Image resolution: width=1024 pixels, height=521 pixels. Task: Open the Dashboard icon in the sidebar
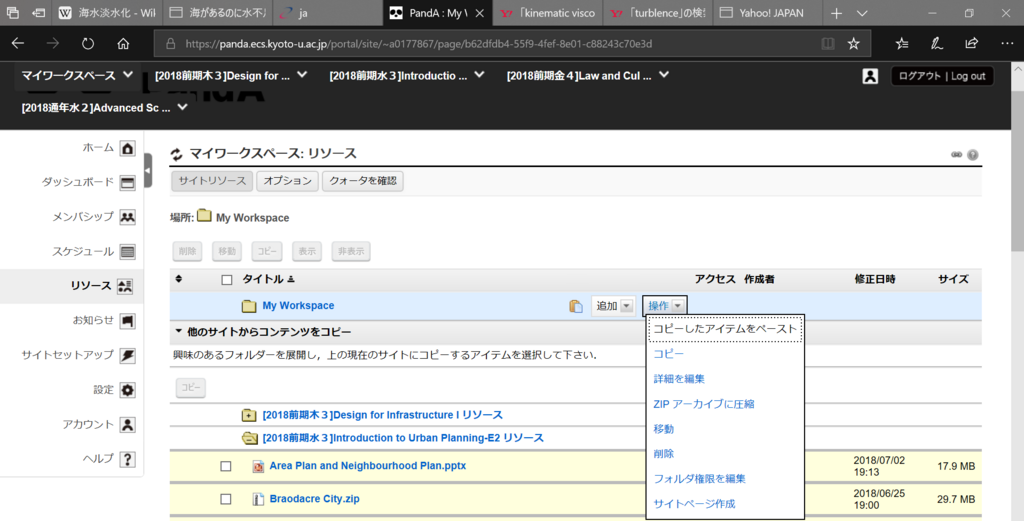127,183
